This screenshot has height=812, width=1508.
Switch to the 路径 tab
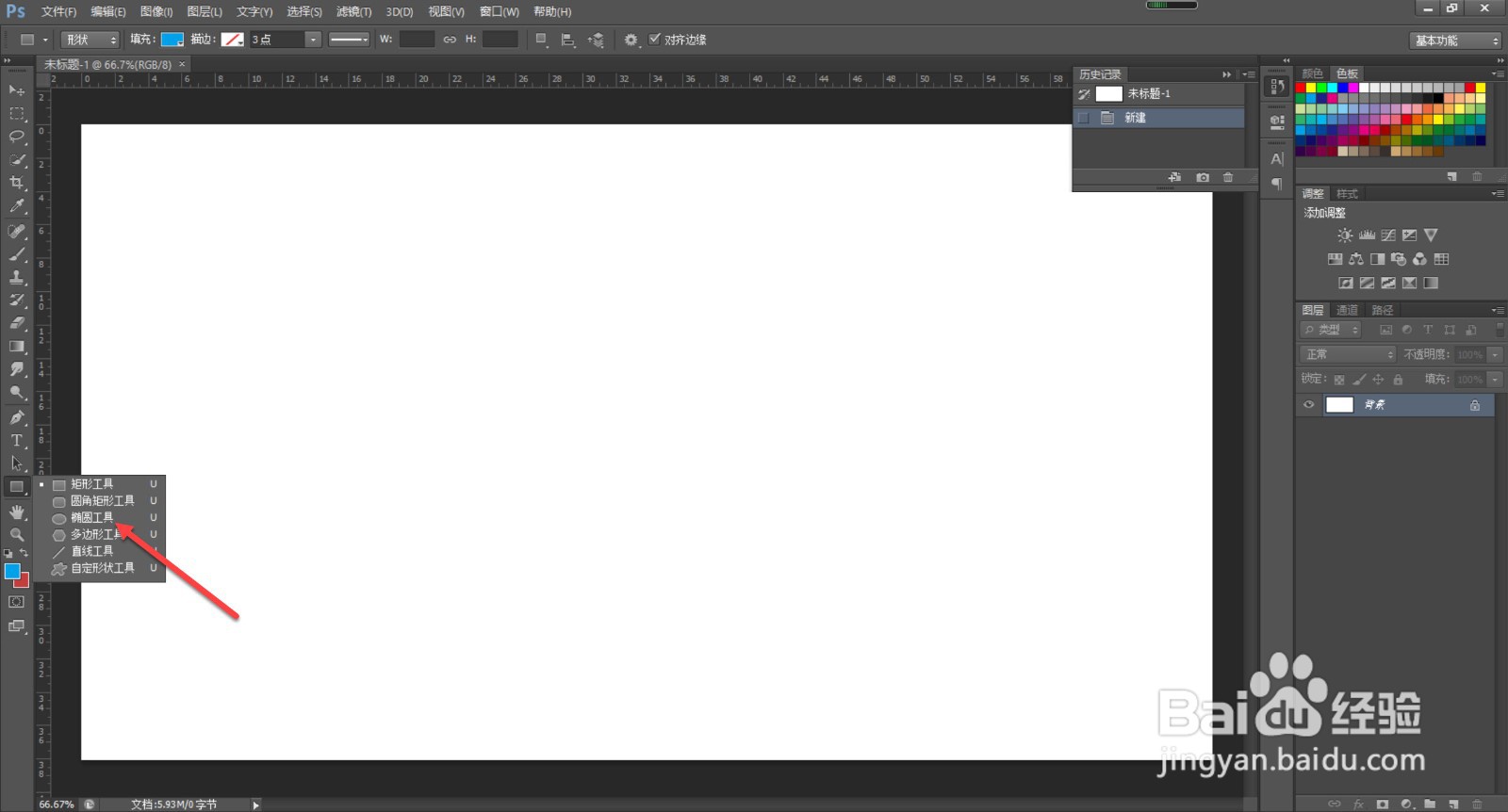click(x=1383, y=310)
